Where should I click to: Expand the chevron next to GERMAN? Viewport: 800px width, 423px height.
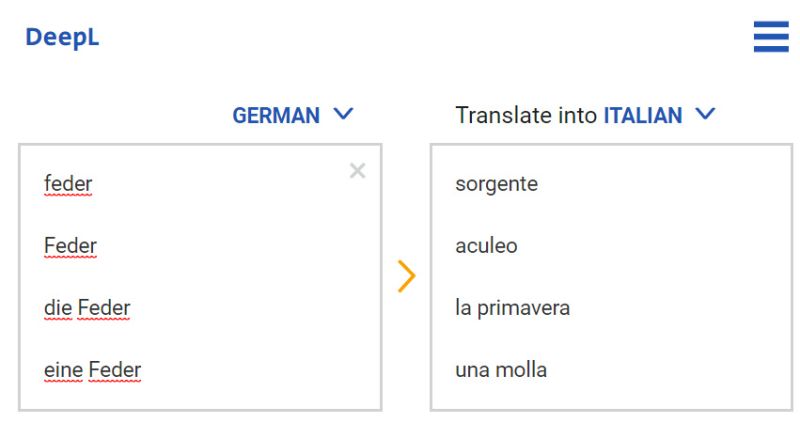pyautogui.click(x=343, y=113)
